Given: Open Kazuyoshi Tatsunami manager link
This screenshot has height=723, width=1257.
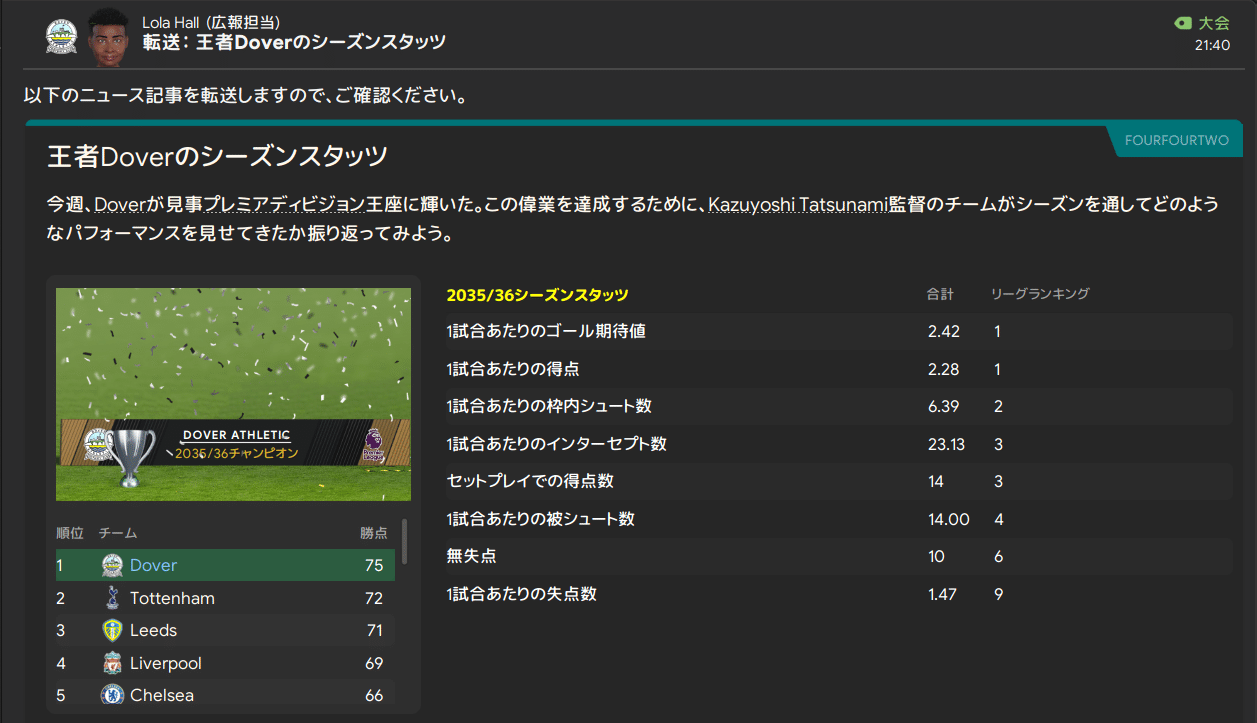Looking at the screenshot, I should coord(797,205).
